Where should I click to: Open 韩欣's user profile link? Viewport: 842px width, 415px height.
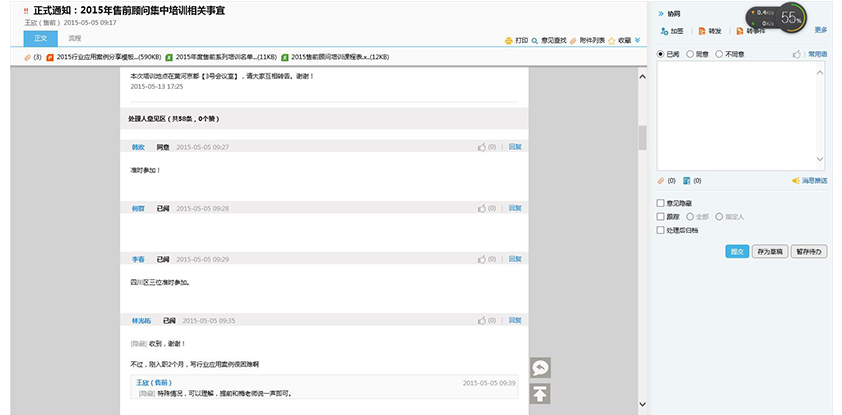tap(138, 147)
